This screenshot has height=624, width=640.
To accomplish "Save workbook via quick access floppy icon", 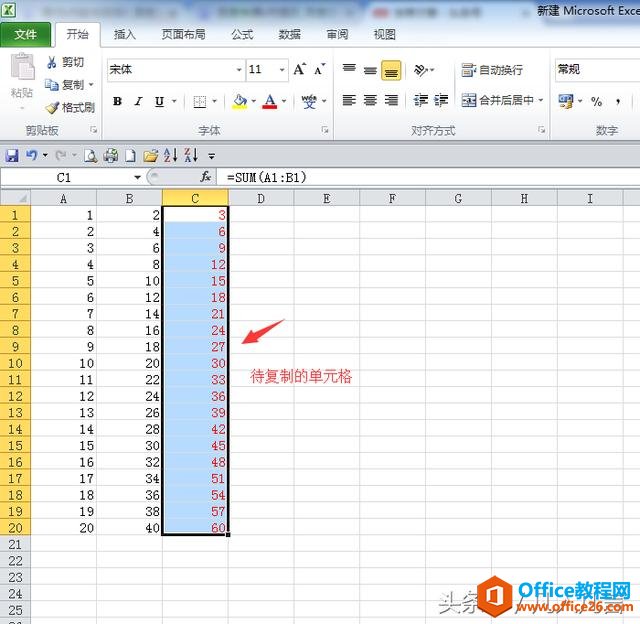I will pyautogui.click(x=12, y=155).
